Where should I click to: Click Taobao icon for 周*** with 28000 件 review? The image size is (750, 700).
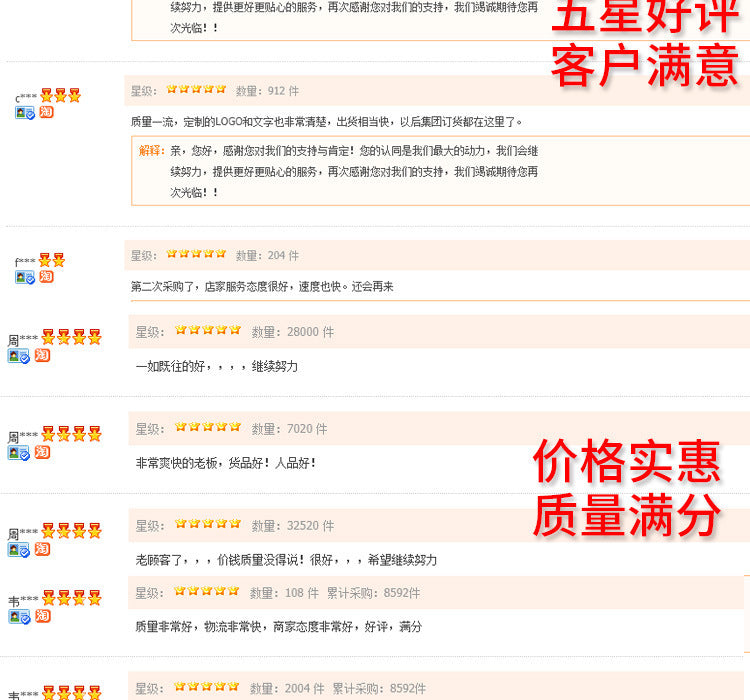[x=43, y=356]
